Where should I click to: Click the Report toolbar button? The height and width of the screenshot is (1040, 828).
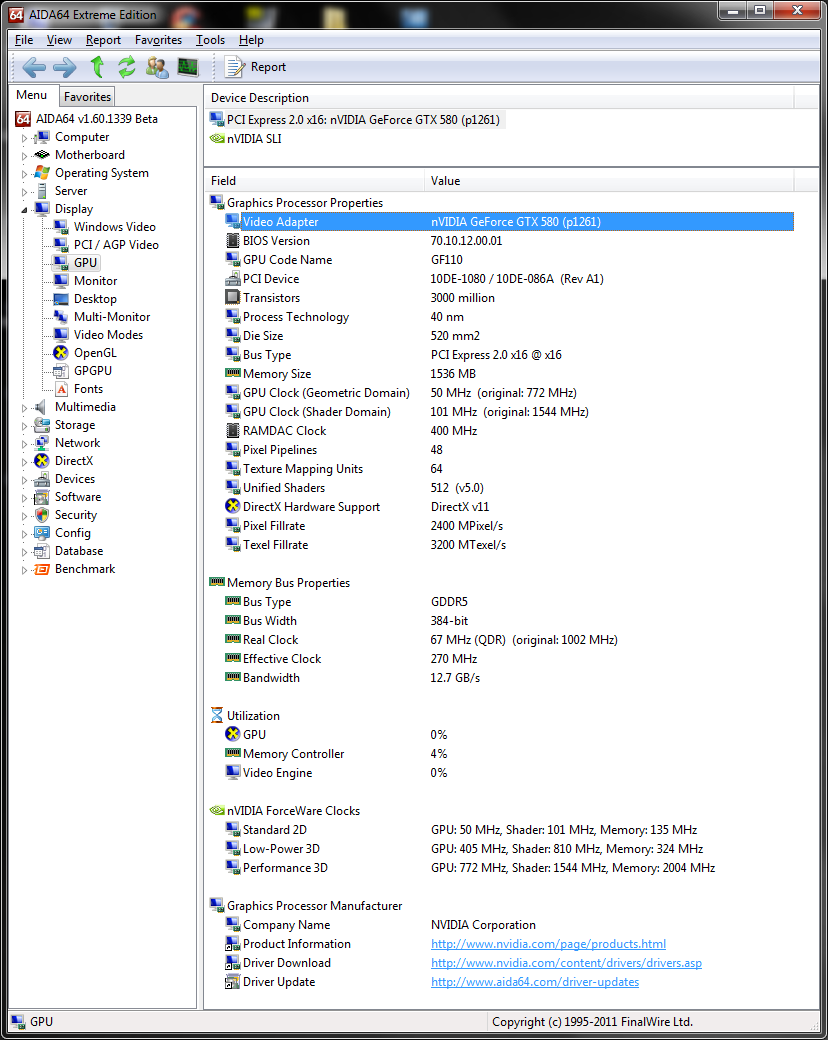point(255,67)
